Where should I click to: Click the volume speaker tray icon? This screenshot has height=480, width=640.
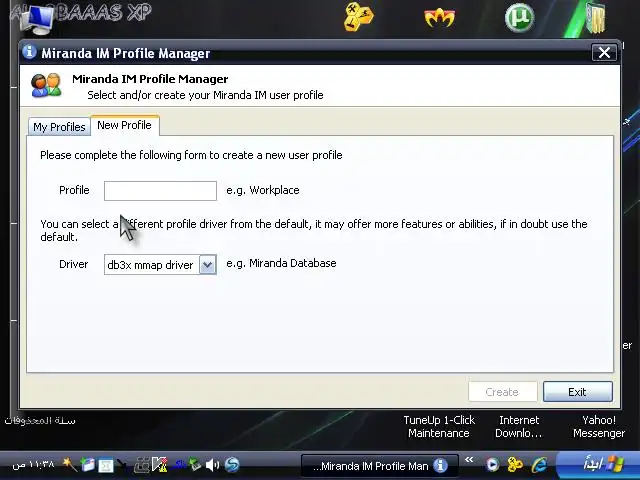click(x=212, y=464)
